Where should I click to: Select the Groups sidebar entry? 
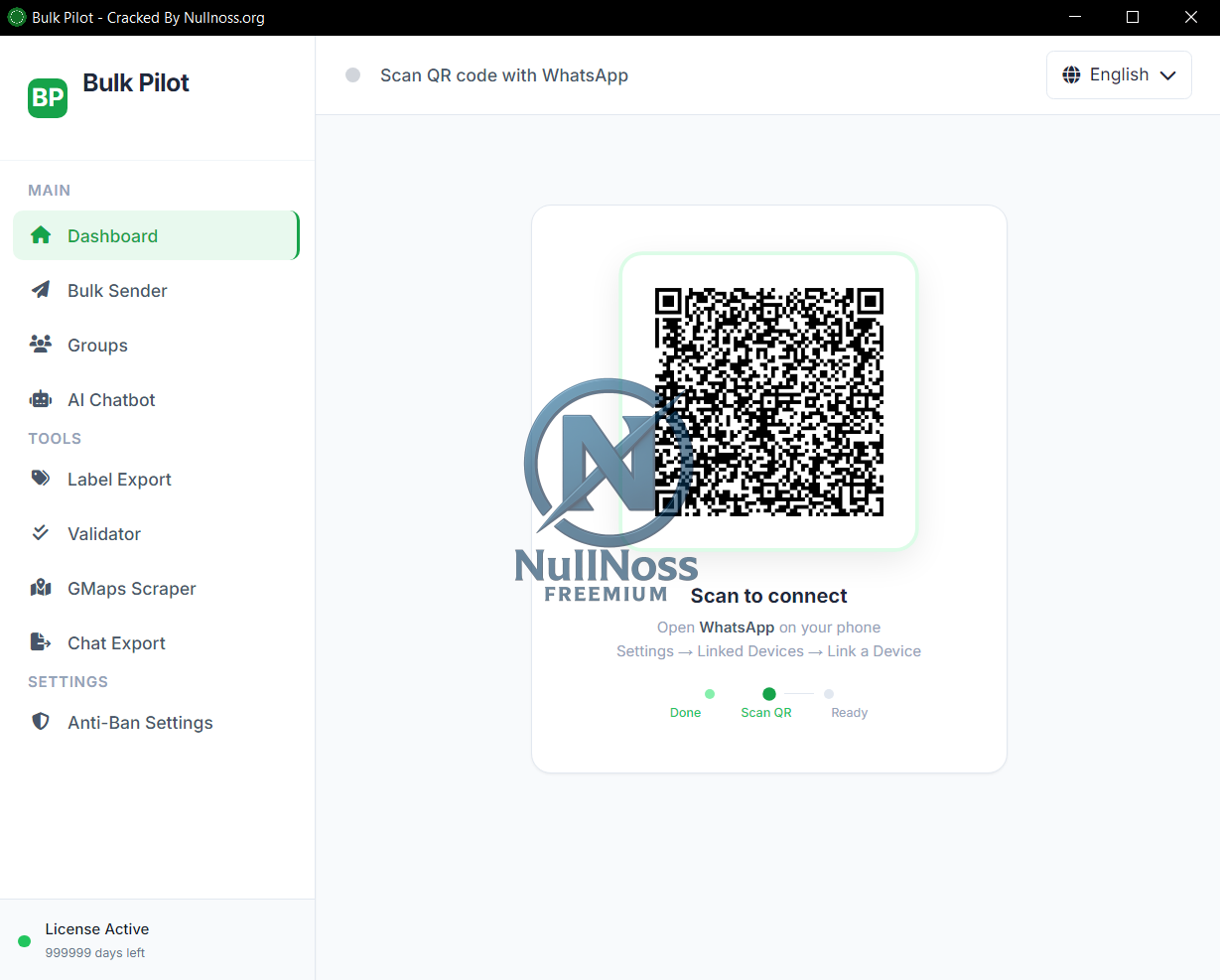coord(97,346)
